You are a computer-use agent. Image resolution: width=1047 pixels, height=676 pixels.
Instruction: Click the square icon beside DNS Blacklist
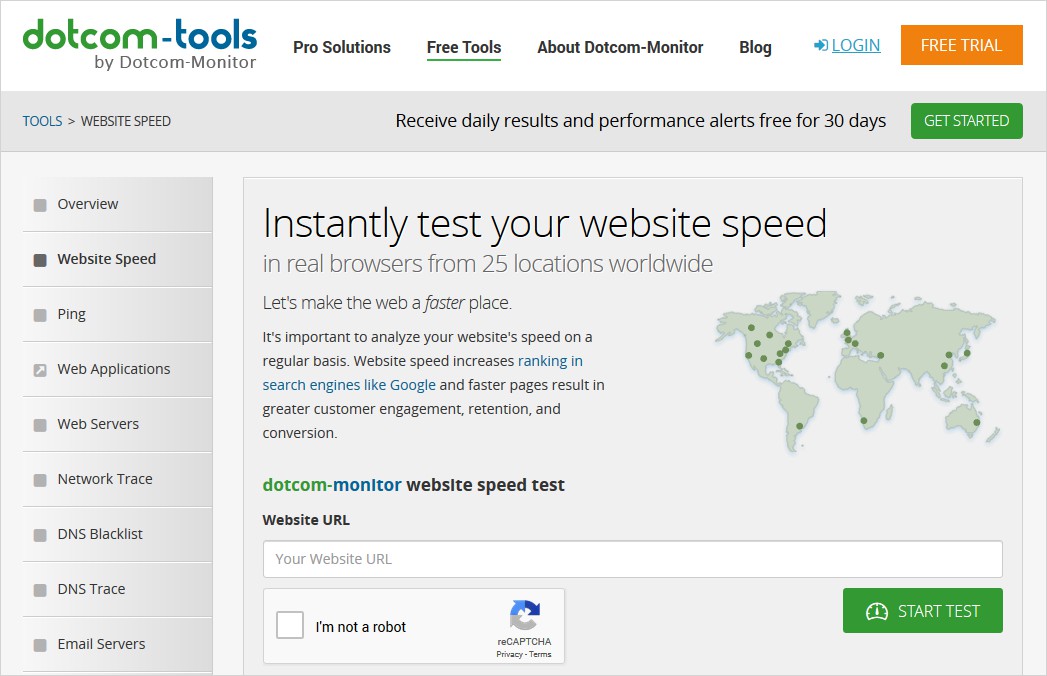coord(40,535)
